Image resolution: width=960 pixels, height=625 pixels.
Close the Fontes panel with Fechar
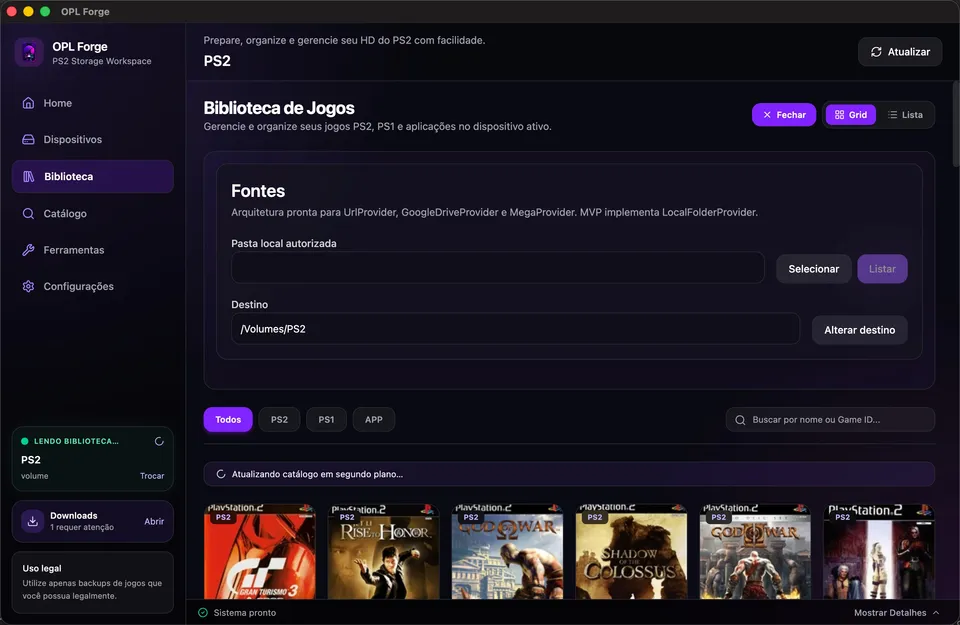tap(784, 114)
